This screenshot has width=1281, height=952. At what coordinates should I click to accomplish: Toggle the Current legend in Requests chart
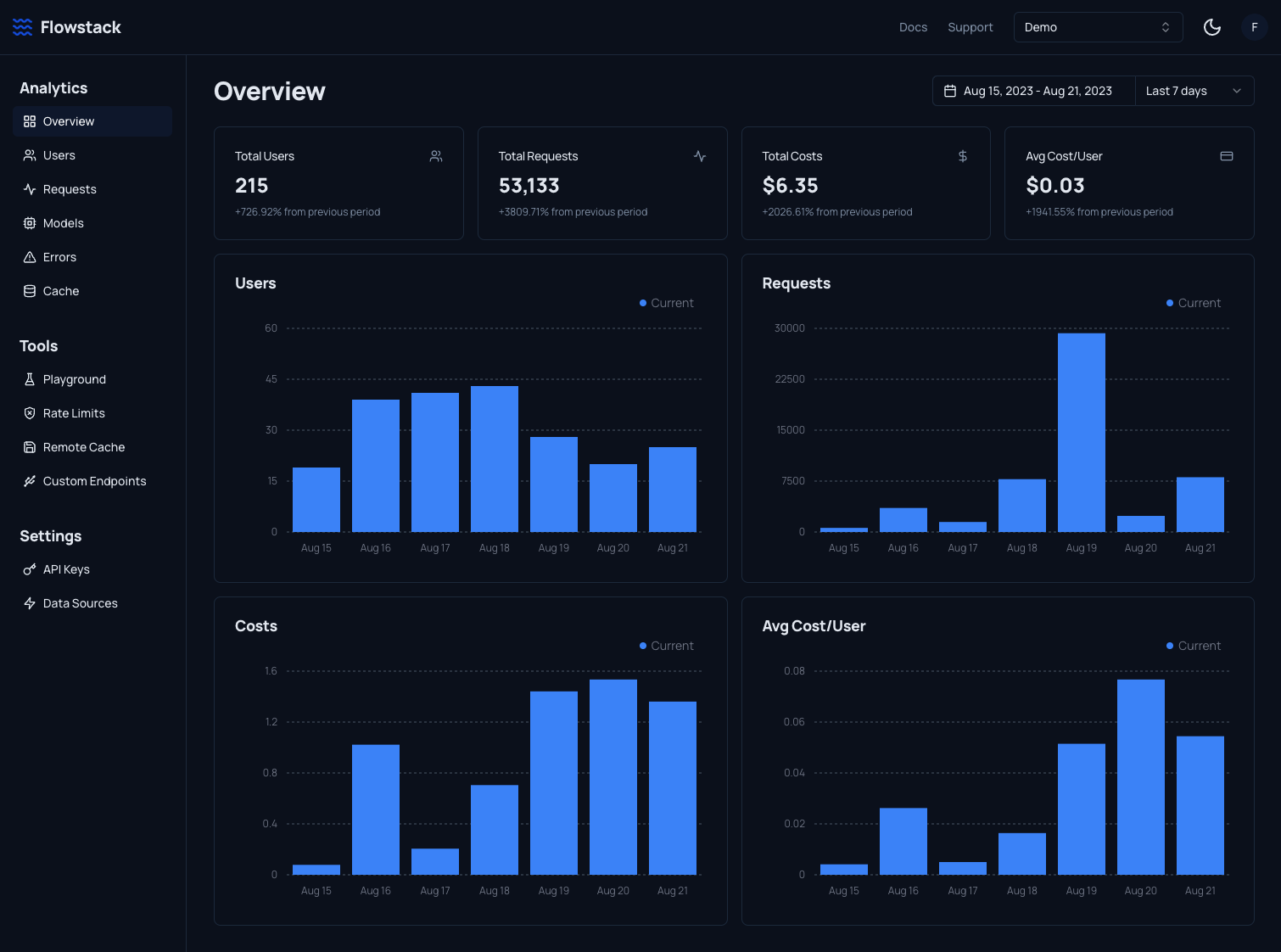[1194, 303]
